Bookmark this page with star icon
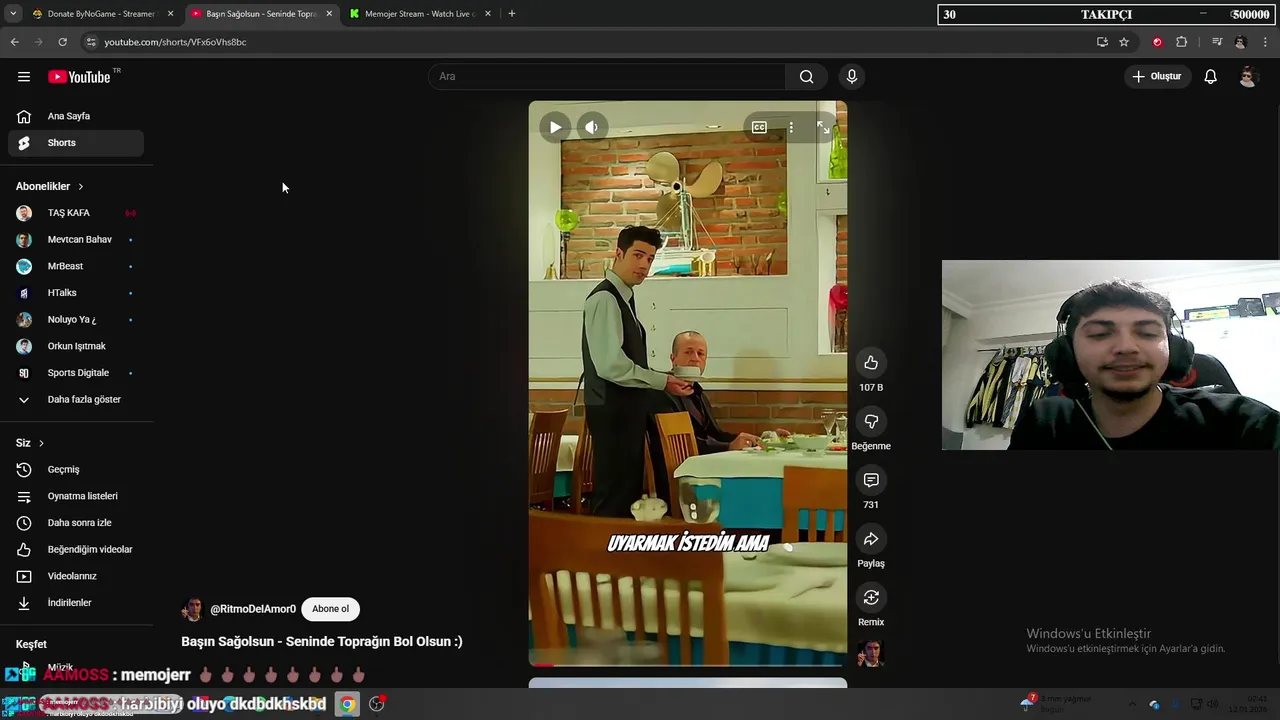The image size is (1280, 720). (1124, 42)
